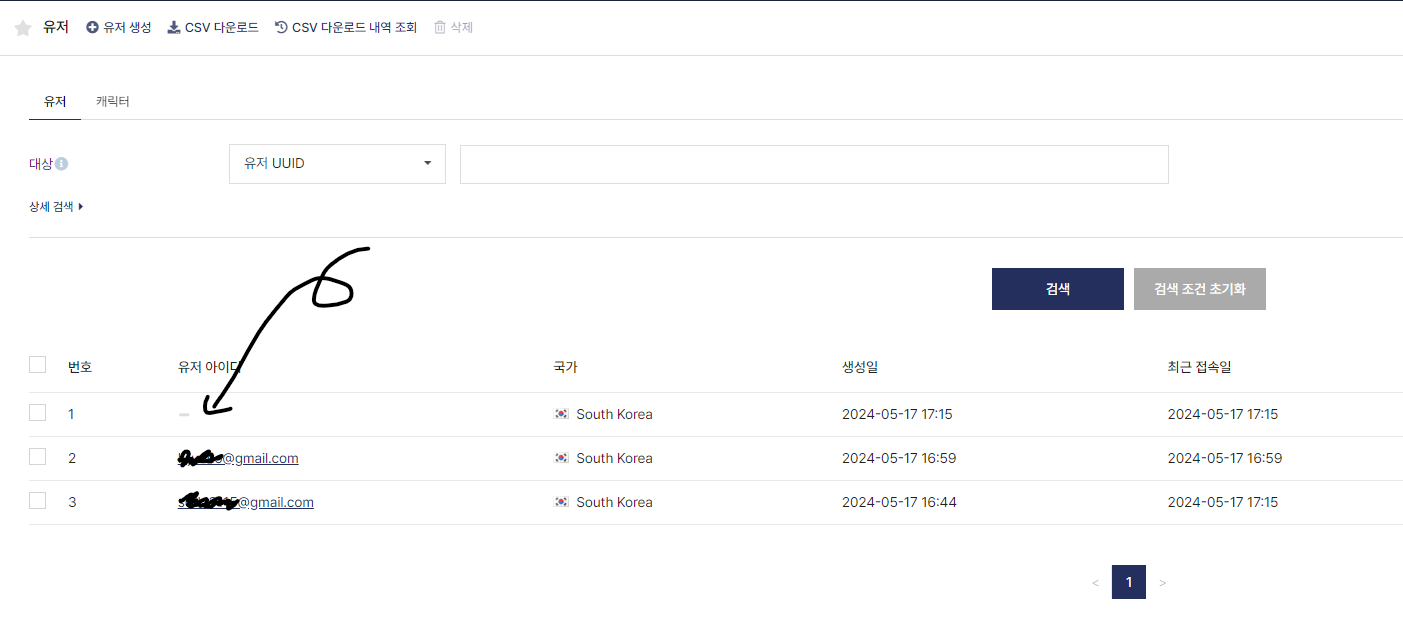The height and width of the screenshot is (634, 1403).
Task: Click the empty user ID dash in row 1
Action: coord(184,414)
